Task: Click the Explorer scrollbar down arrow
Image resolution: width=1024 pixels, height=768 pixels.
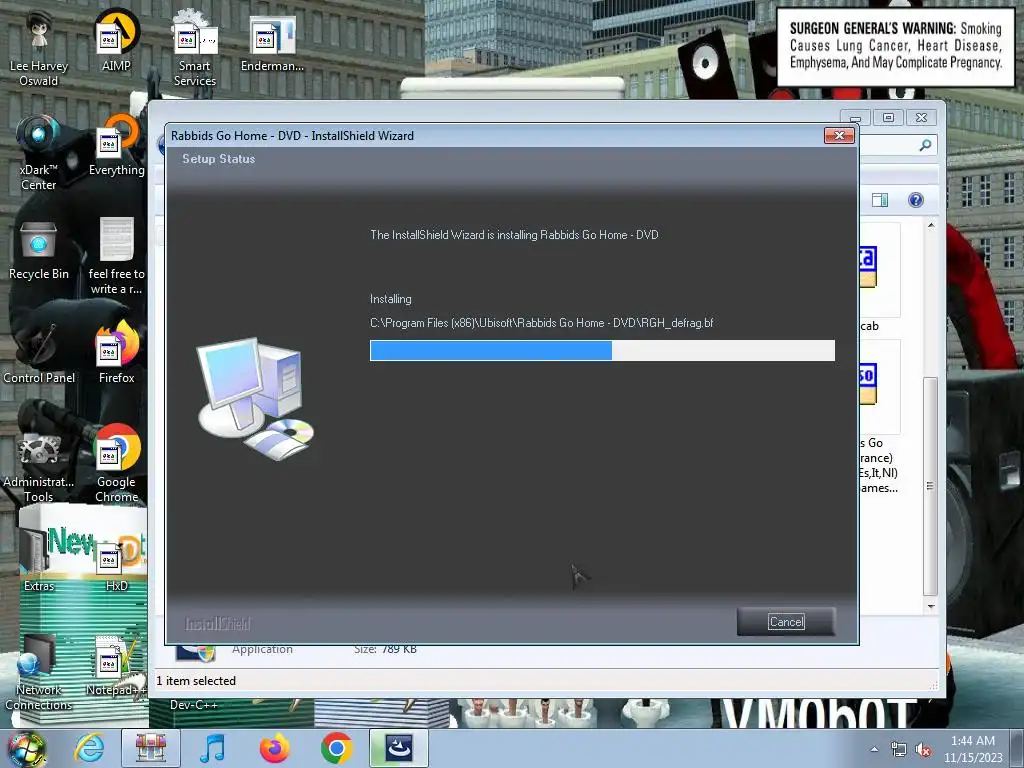Action: click(931, 607)
